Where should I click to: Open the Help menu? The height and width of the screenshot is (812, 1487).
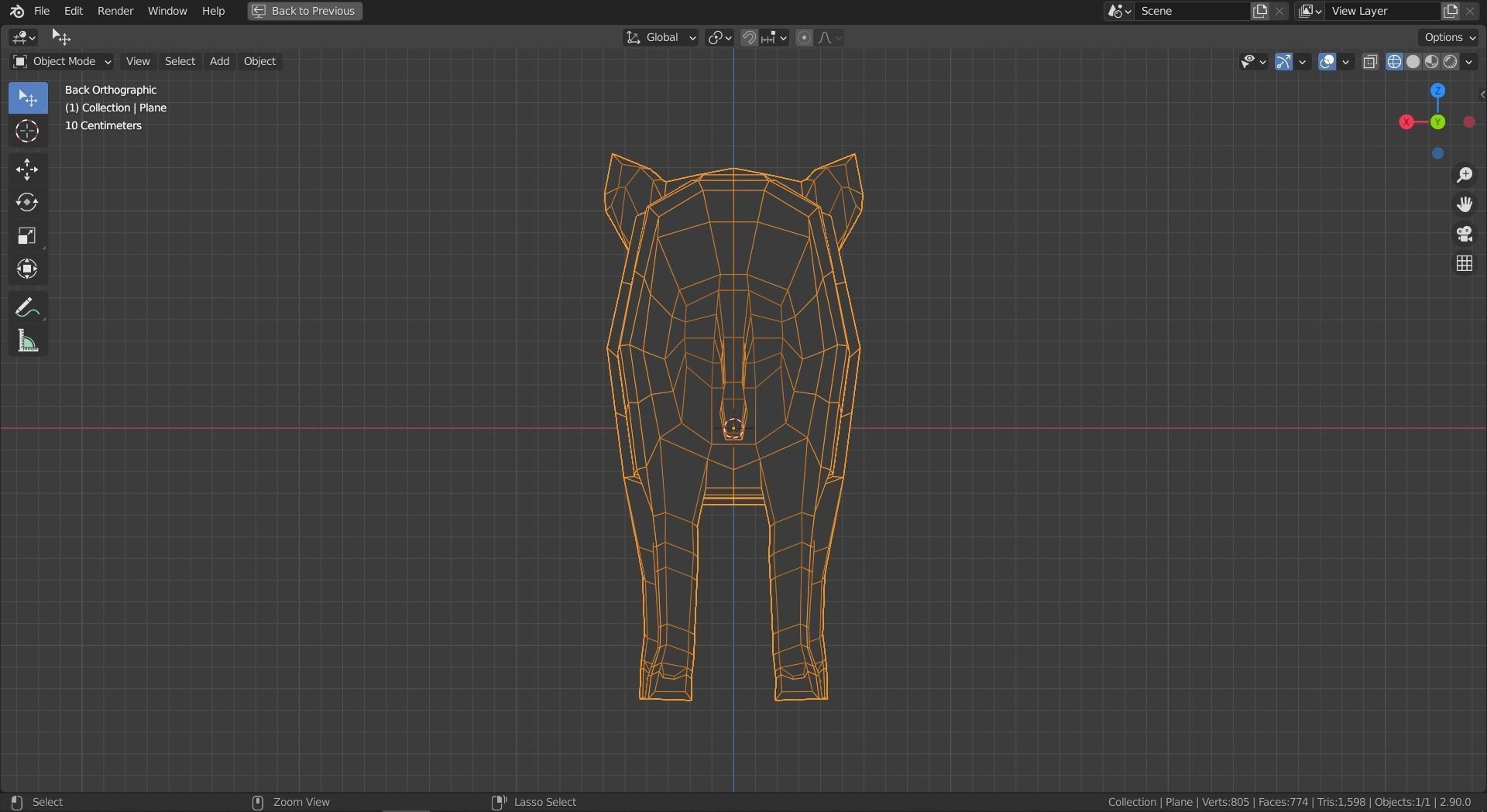point(213,11)
